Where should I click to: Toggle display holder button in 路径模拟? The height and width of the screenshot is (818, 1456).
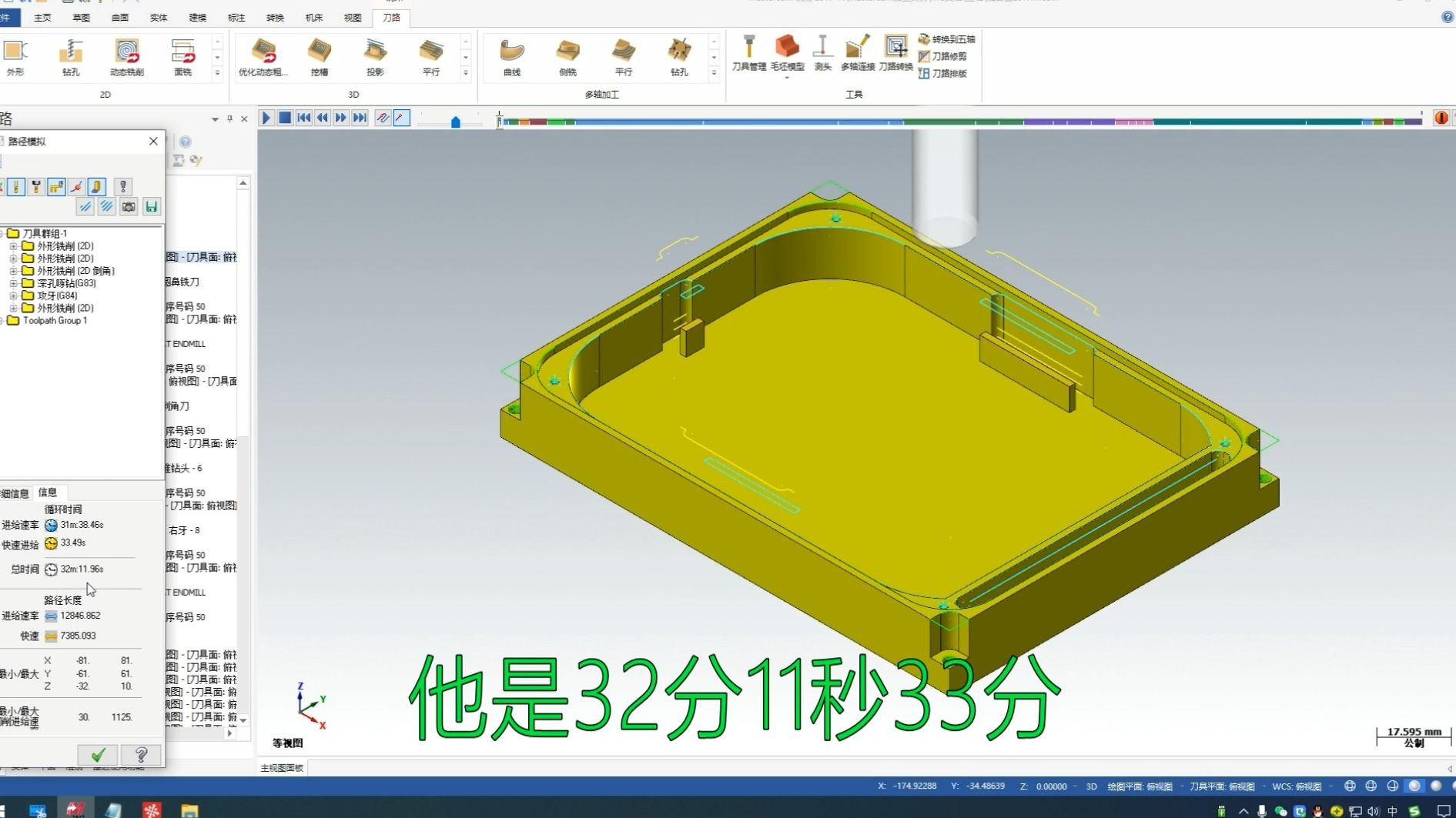36,186
